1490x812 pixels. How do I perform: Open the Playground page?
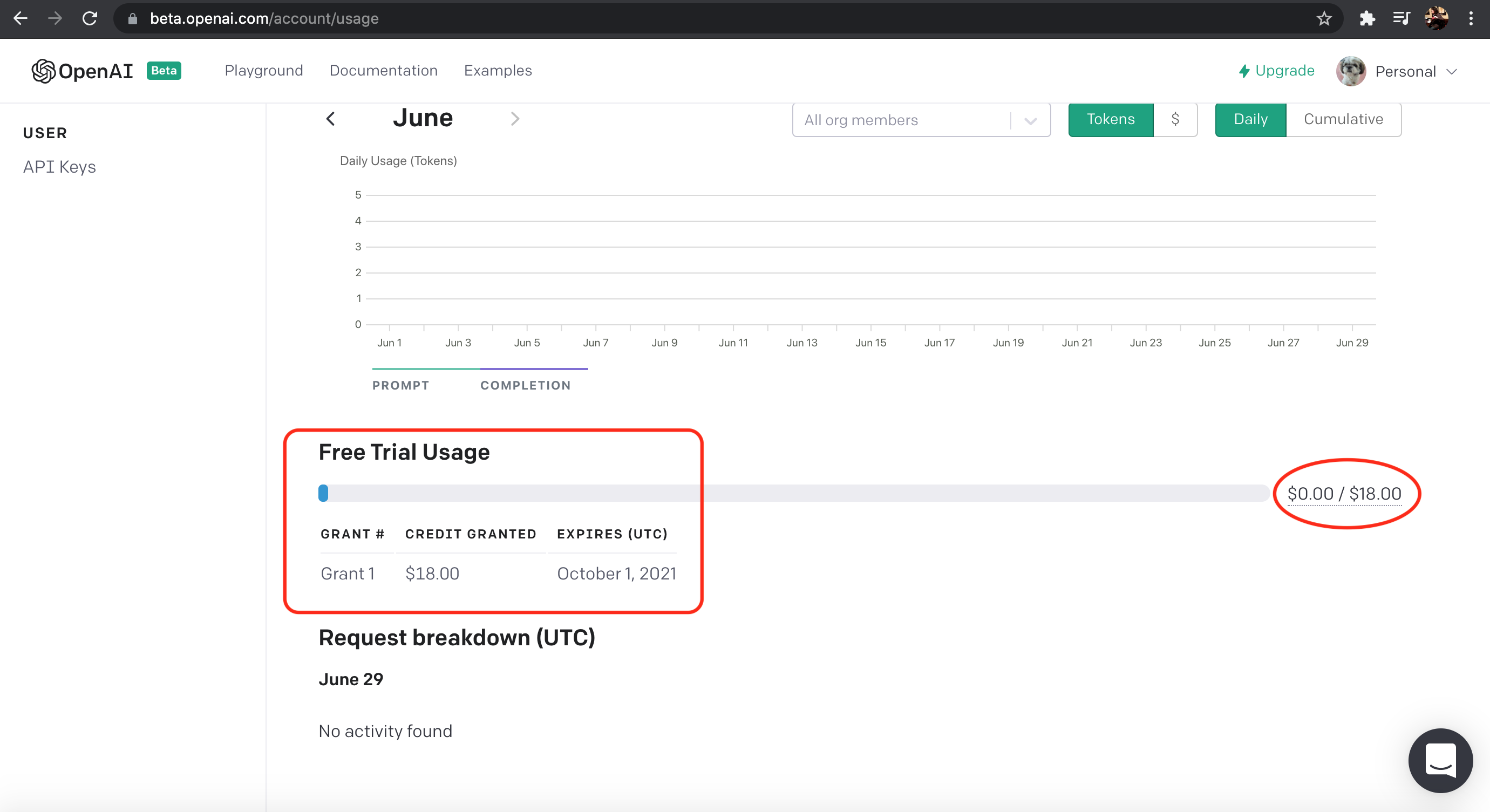tap(264, 71)
